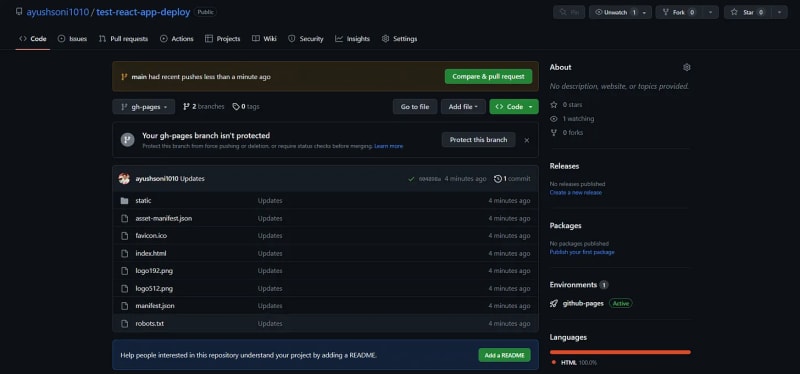Viewport: 800px width, 374px height.
Task: Open robots.txt file
Action: 149,323
